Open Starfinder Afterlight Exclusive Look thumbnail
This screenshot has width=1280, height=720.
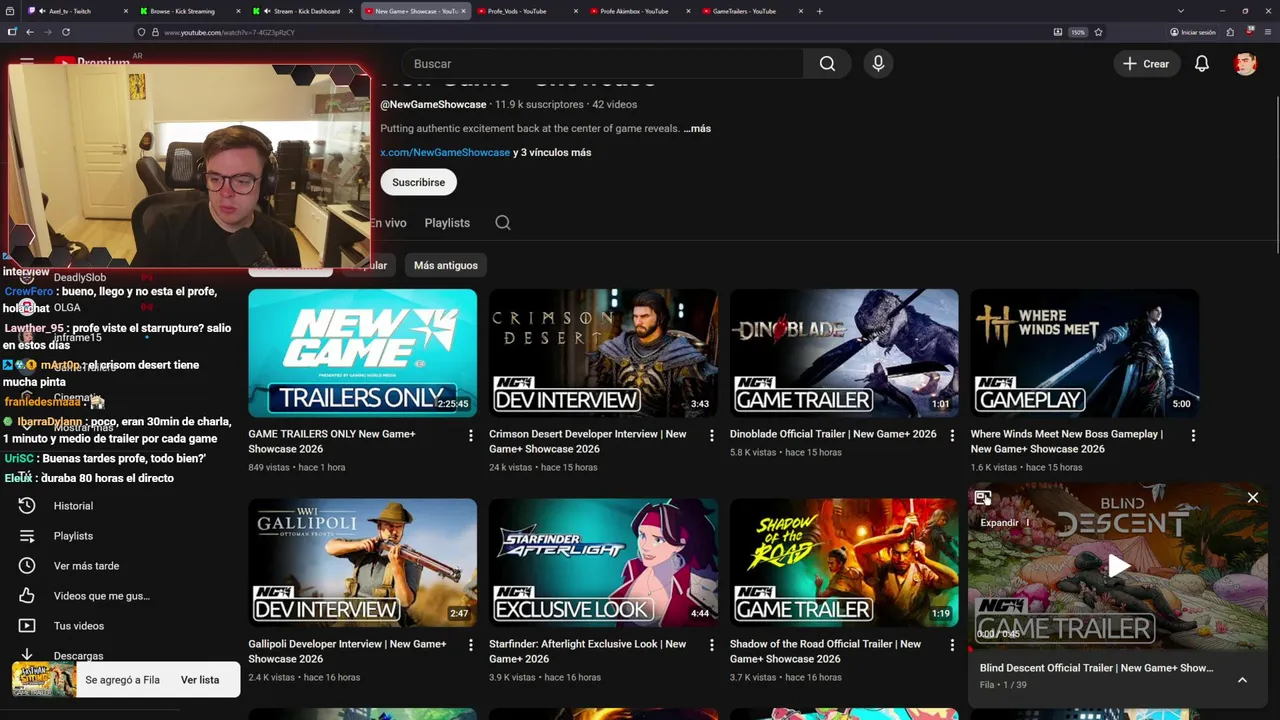point(603,563)
